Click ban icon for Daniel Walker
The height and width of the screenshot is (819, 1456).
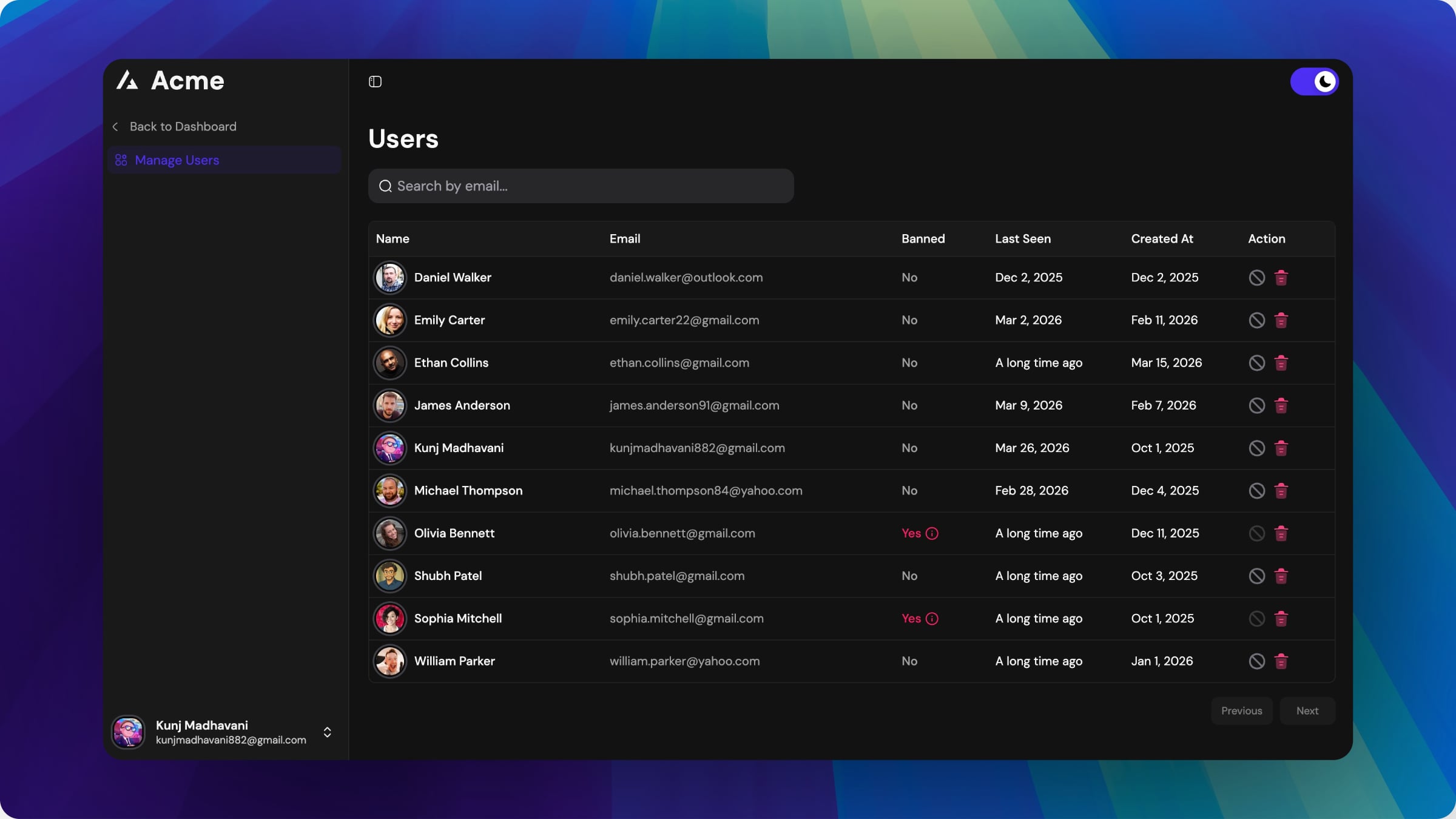1256,278
